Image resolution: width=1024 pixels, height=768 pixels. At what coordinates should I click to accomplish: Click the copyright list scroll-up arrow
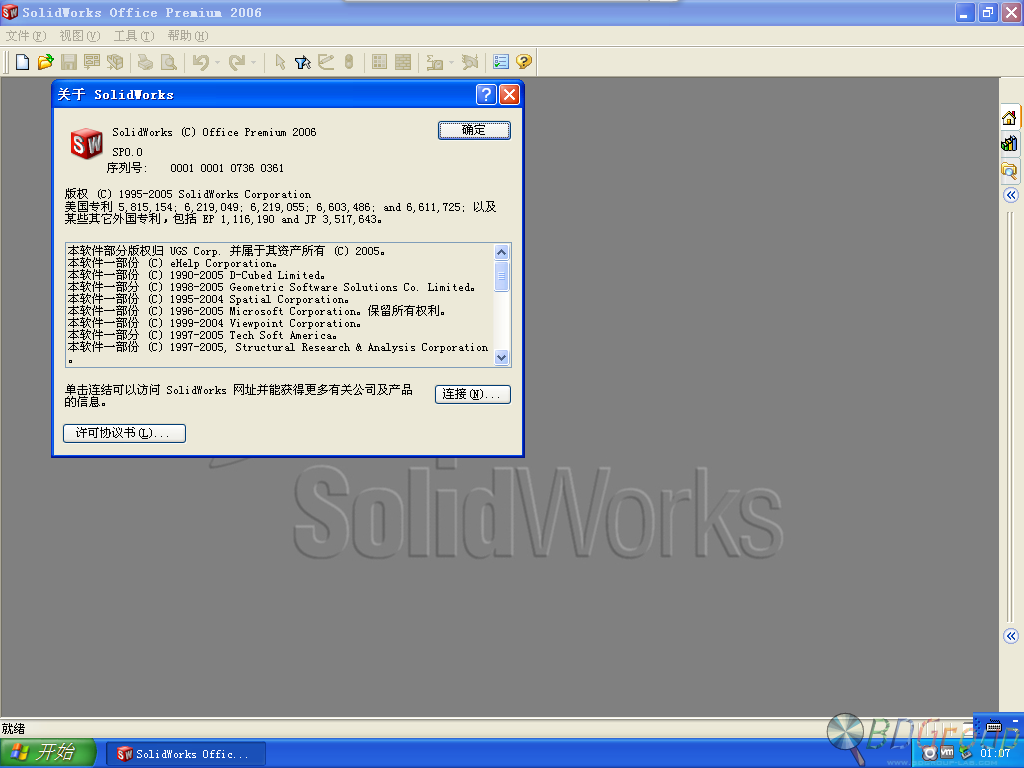click(x=502, y=252)
